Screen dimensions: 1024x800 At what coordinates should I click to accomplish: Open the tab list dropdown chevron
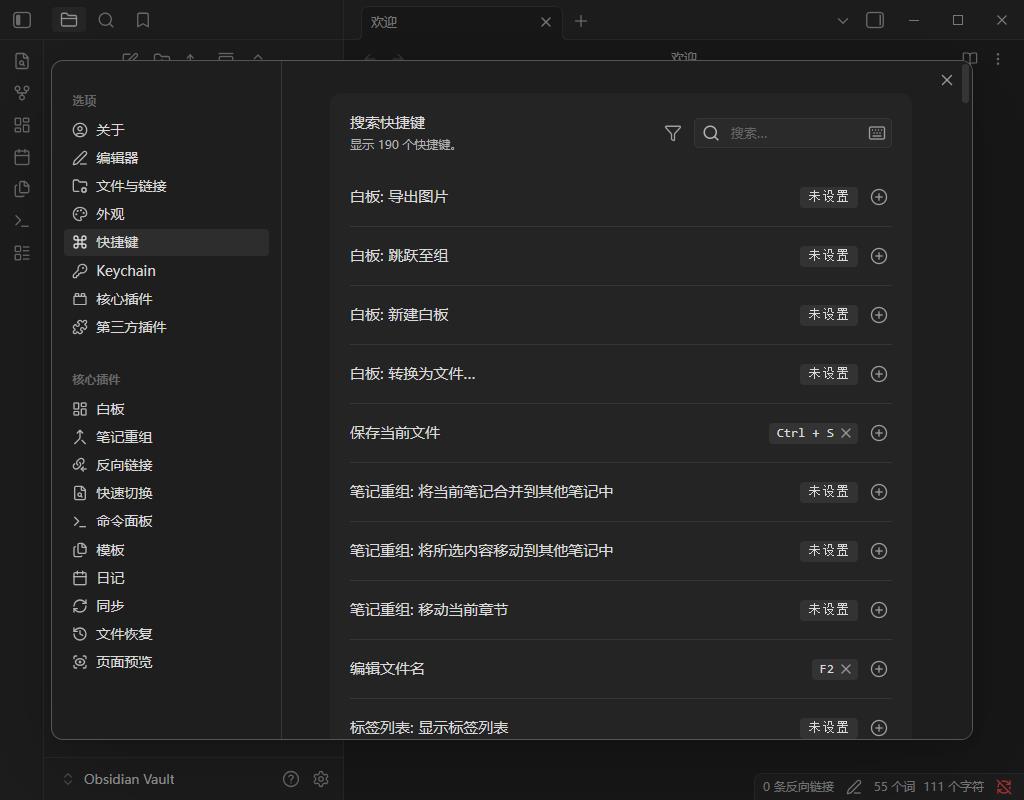coord(843,20)
